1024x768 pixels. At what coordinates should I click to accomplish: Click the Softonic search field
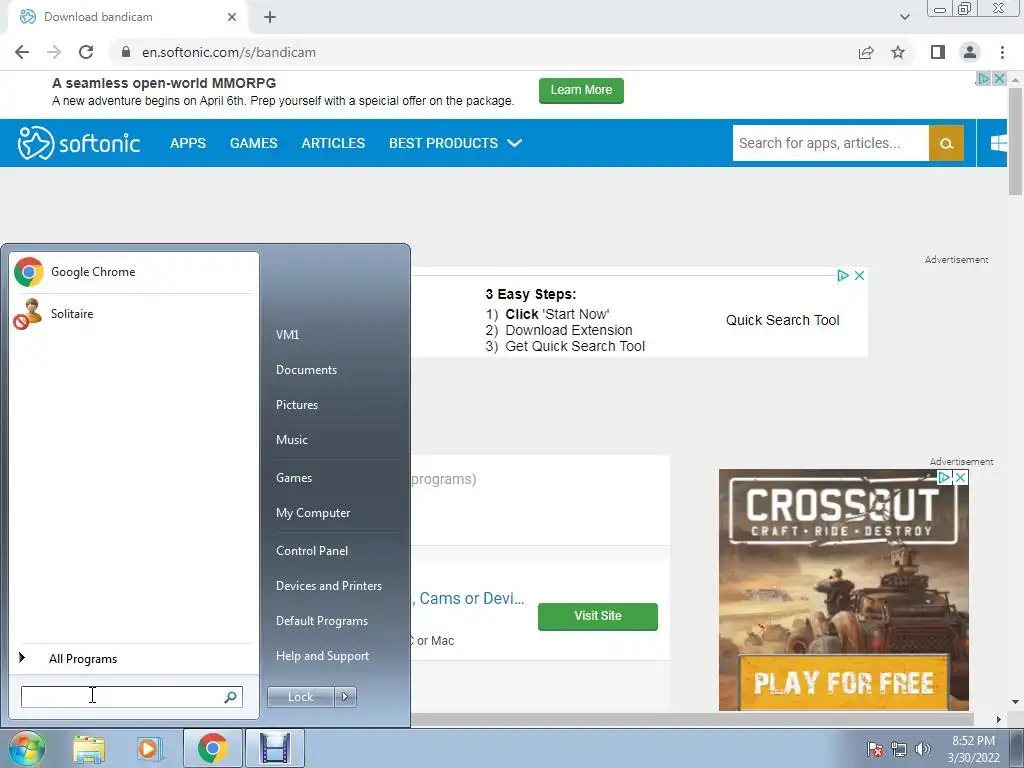coord(830,143)
